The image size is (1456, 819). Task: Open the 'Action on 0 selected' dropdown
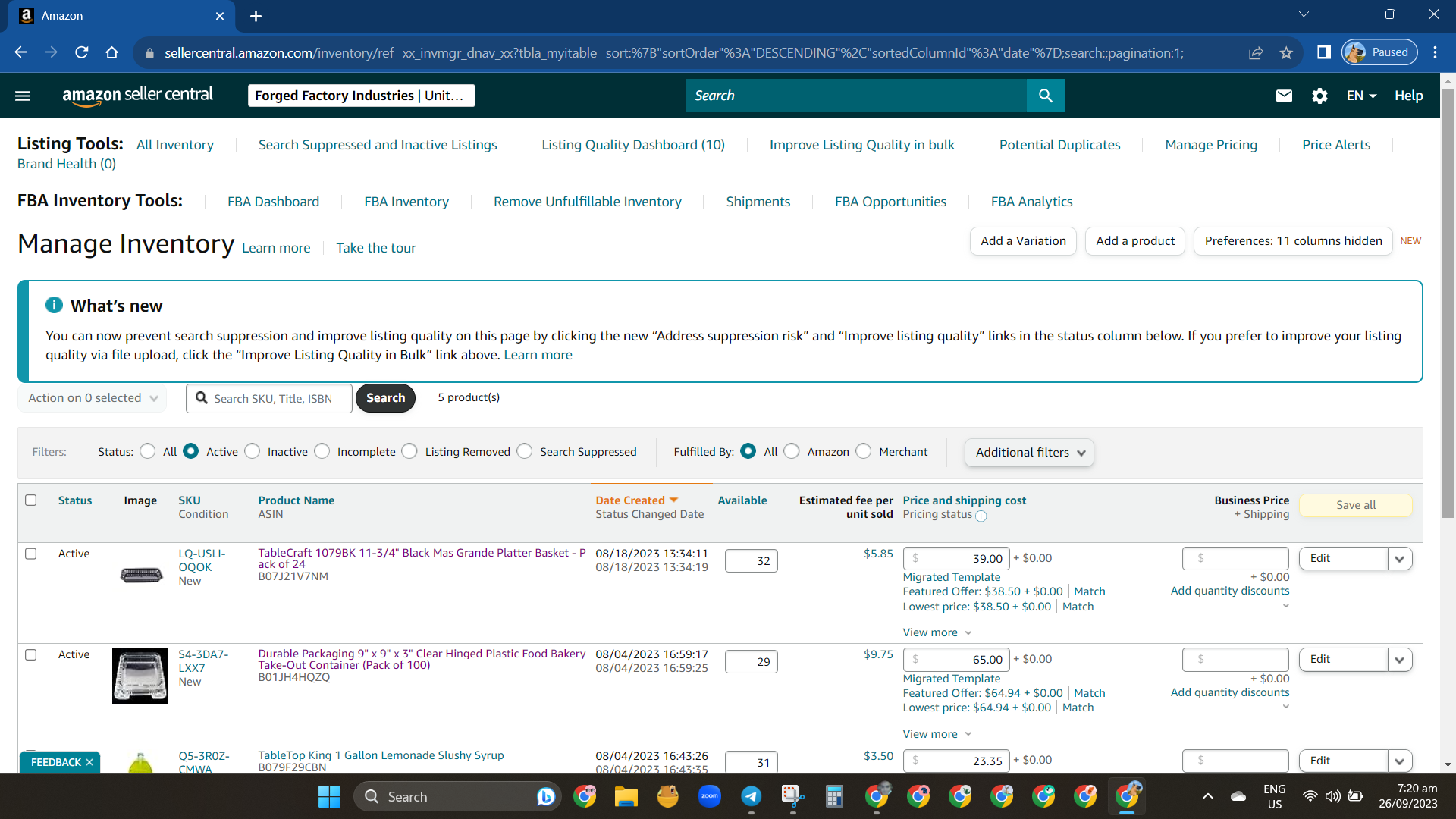[93, 398]
